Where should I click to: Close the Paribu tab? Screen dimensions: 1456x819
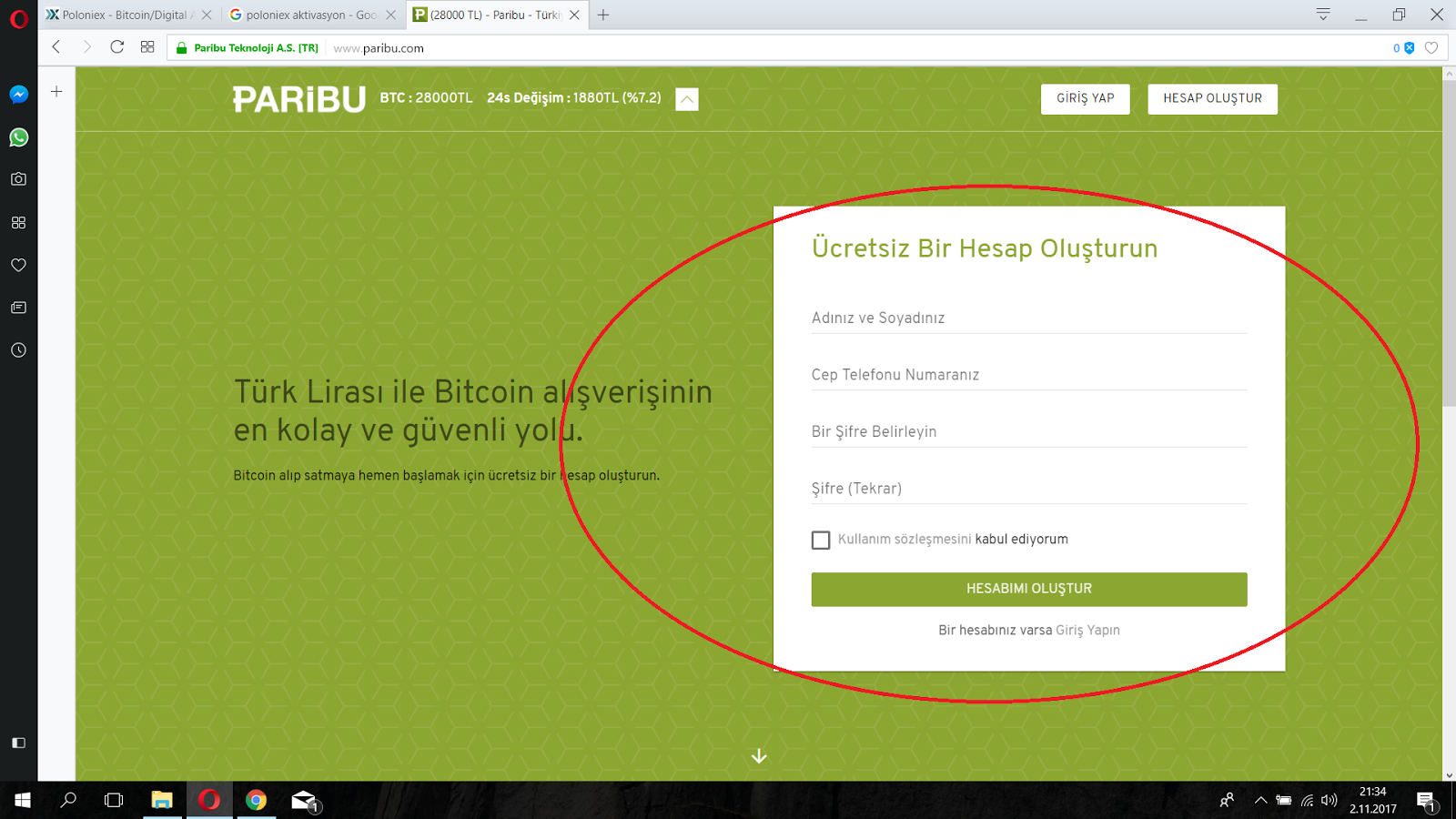[x=574, y=15]
